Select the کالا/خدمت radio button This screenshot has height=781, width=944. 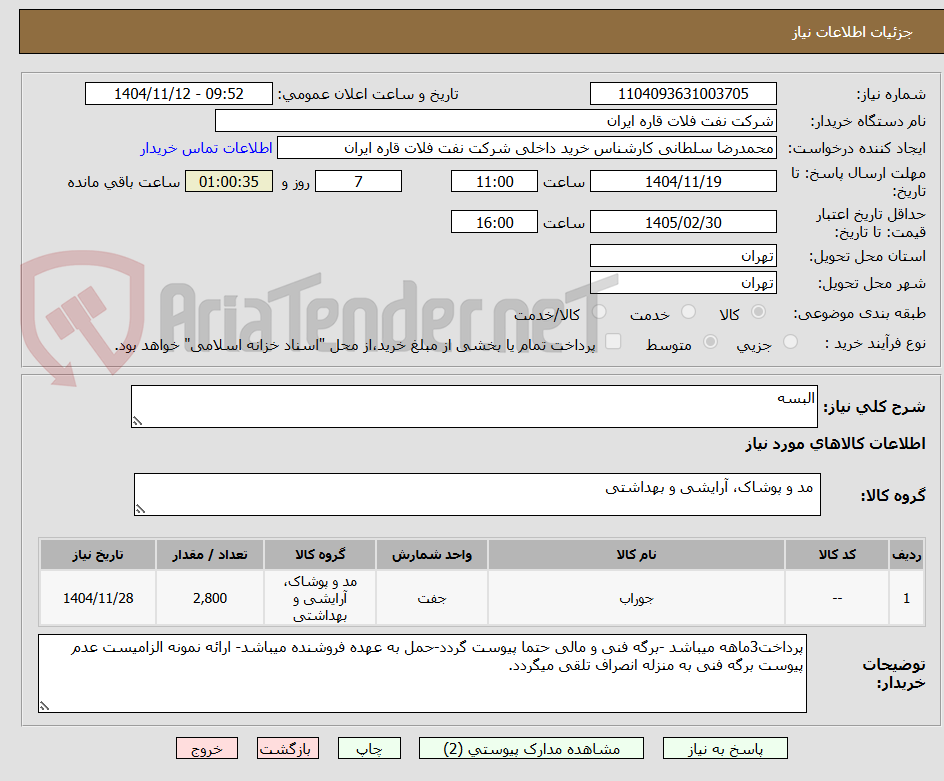click(599, 312)
